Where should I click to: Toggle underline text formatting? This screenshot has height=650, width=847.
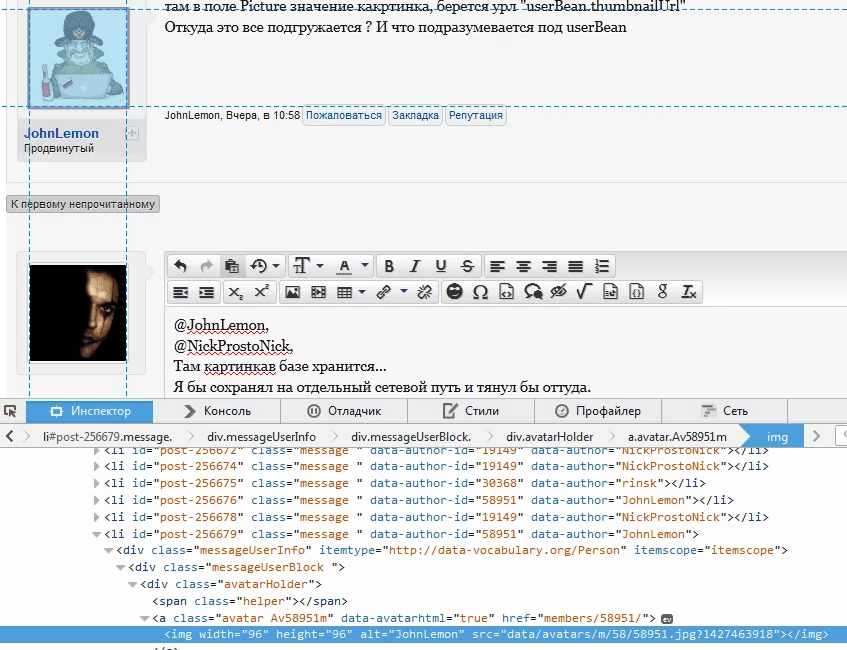441,266
